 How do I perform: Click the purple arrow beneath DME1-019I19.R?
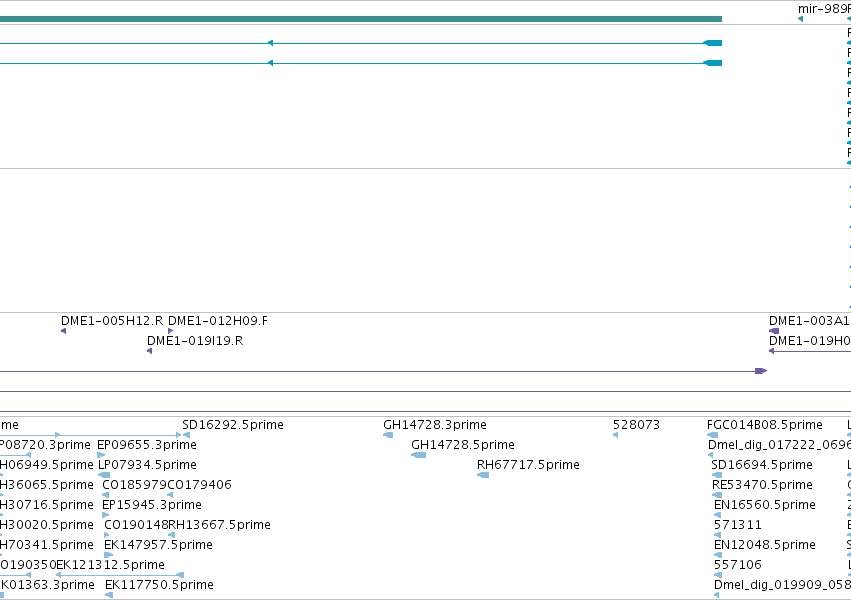(149, 351)
